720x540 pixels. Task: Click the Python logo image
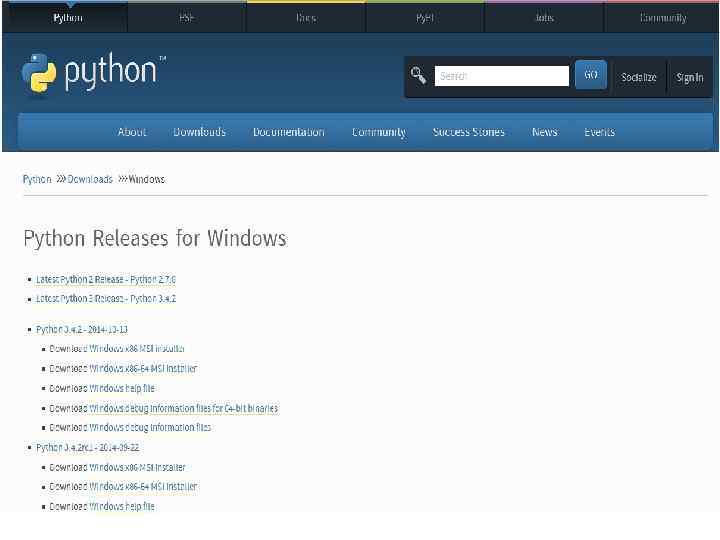[x=93, y=73]
